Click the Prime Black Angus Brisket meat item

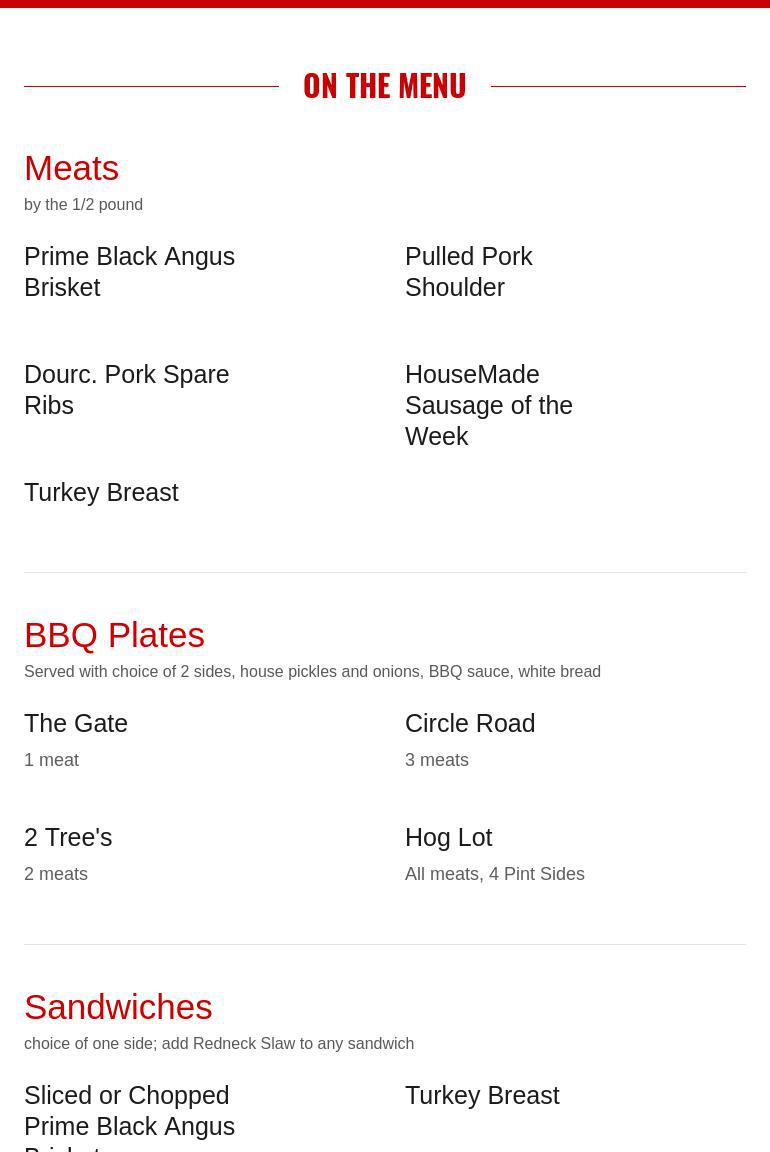[129, 271]
